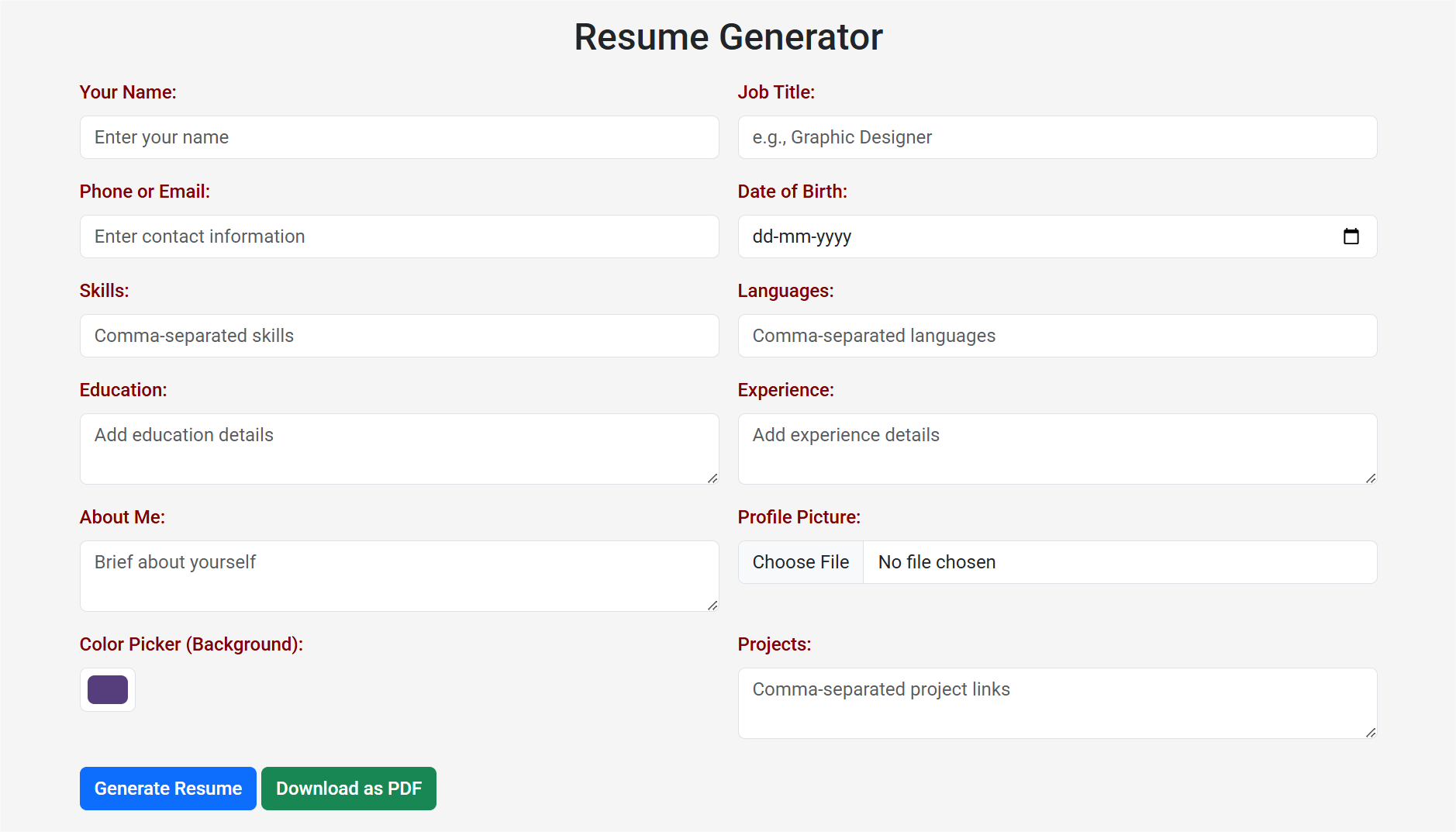Focus the Your Name input field
This screenshot has height=832, width=1456.
[x=399, y=137]
